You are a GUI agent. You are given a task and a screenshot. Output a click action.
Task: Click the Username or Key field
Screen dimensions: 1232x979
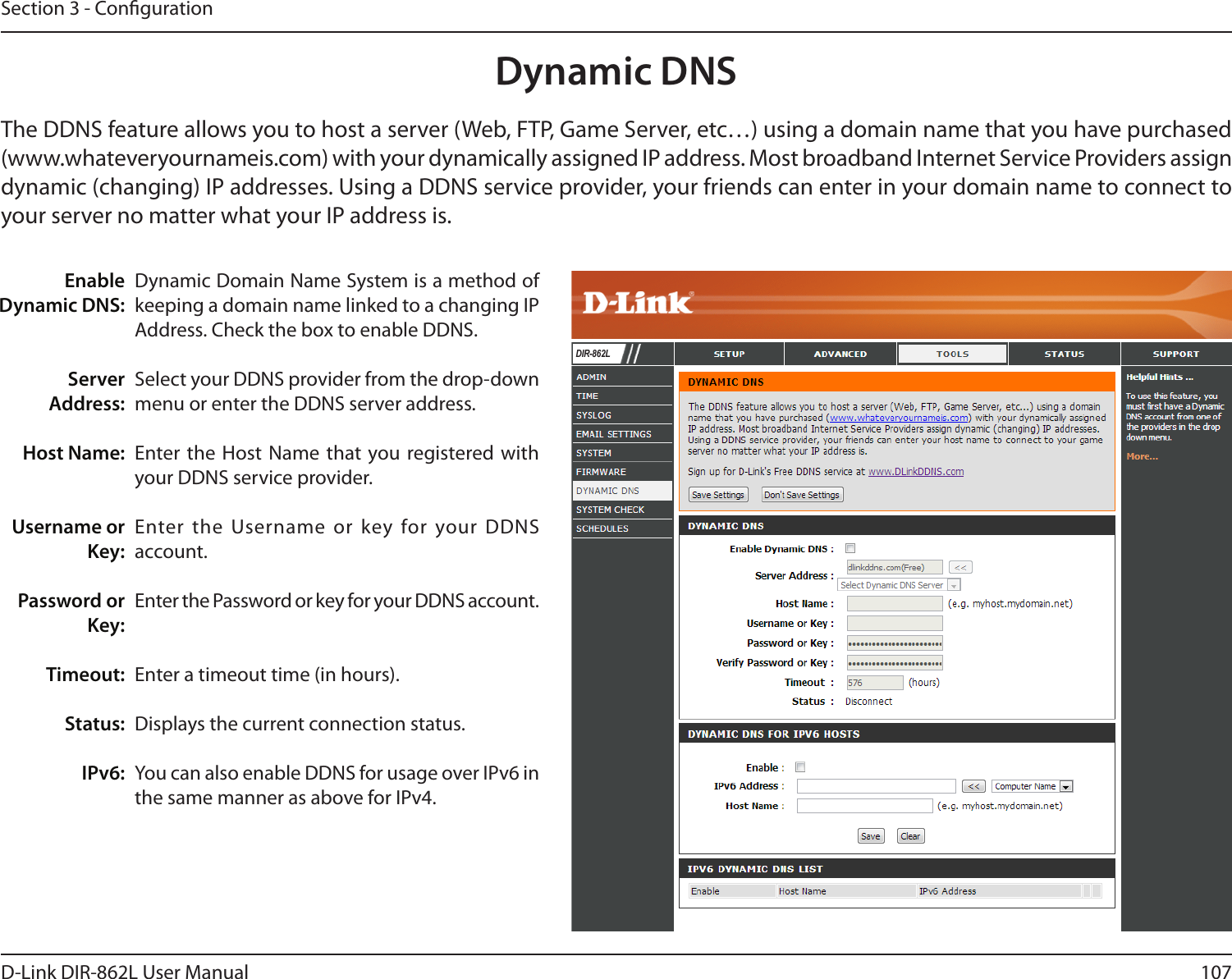pos(895,623)
